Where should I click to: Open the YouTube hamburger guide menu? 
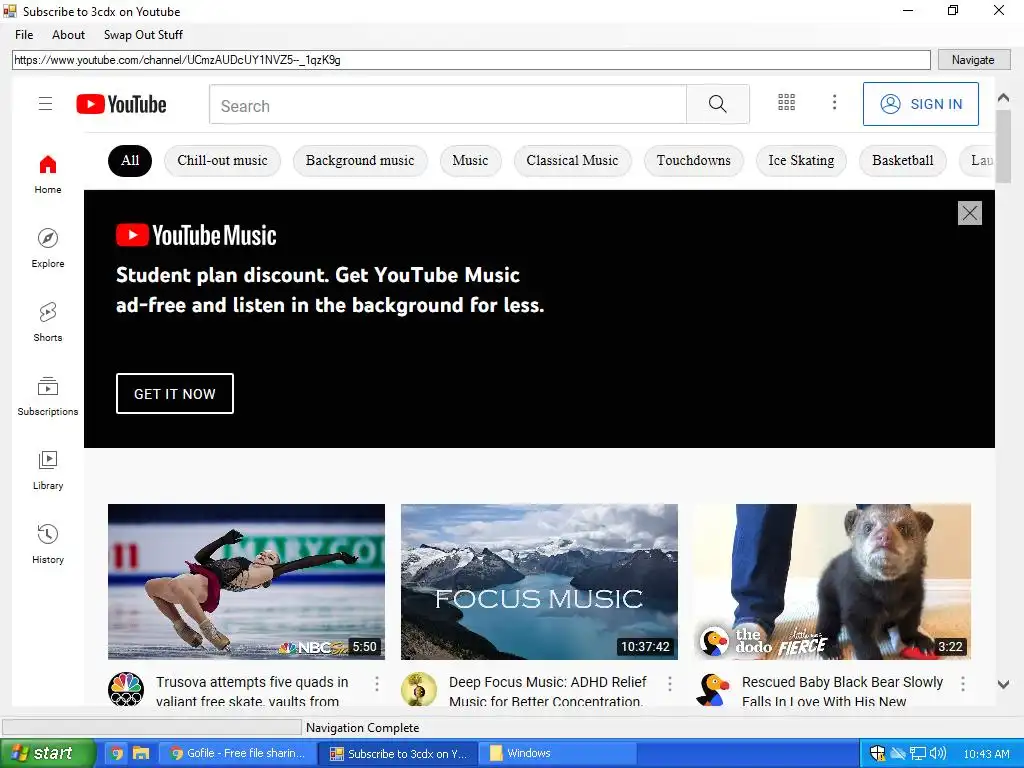click(x=45, y=104)
